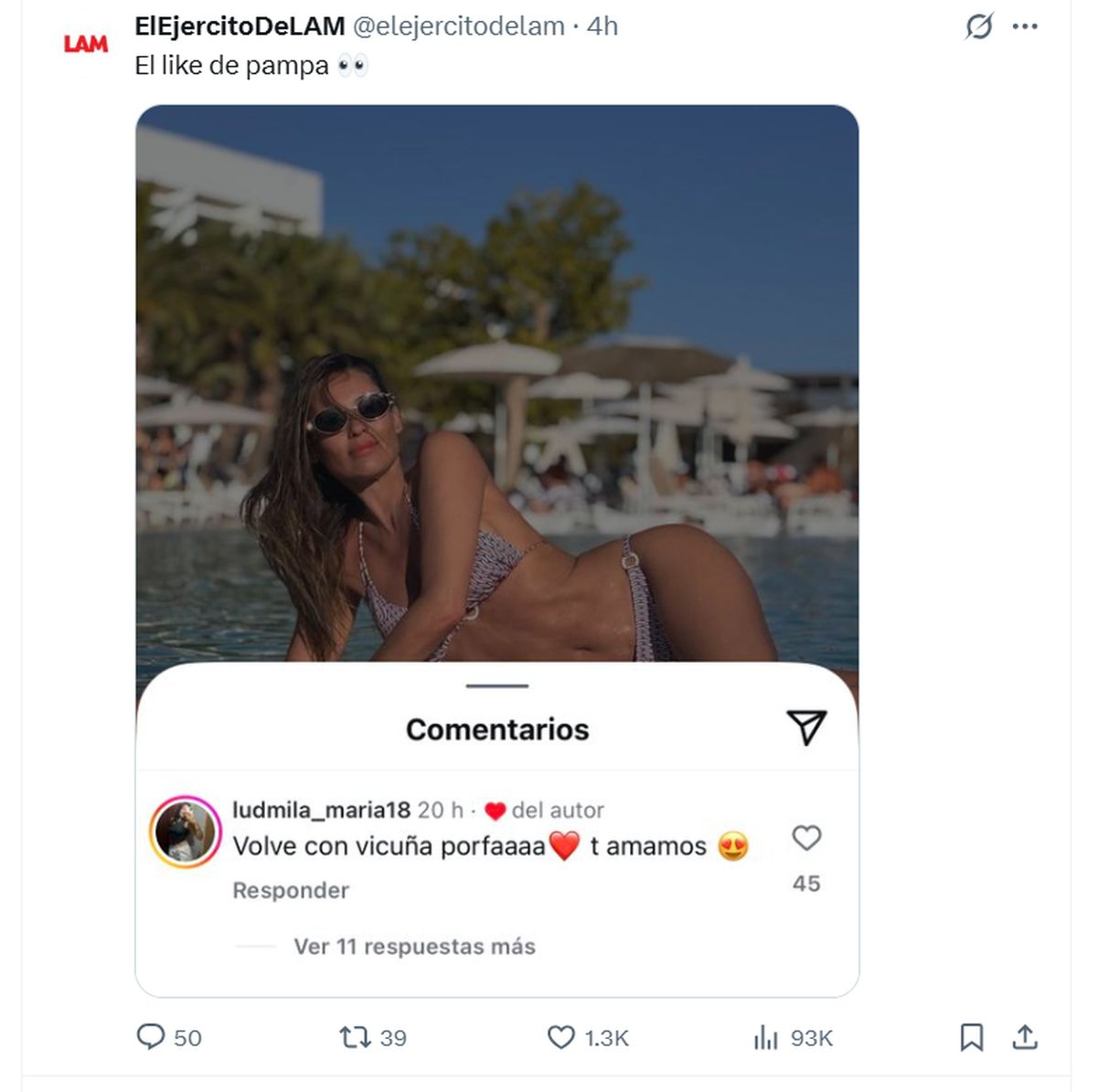
Task: View analytics via the bar chart icon
Action: 766,1037
